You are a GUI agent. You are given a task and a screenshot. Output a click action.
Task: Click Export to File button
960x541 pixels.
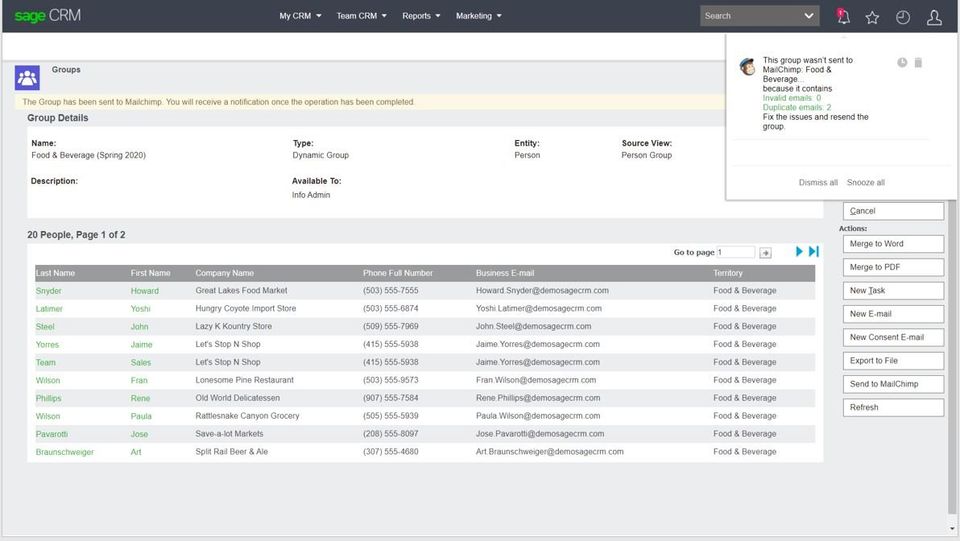893,360
